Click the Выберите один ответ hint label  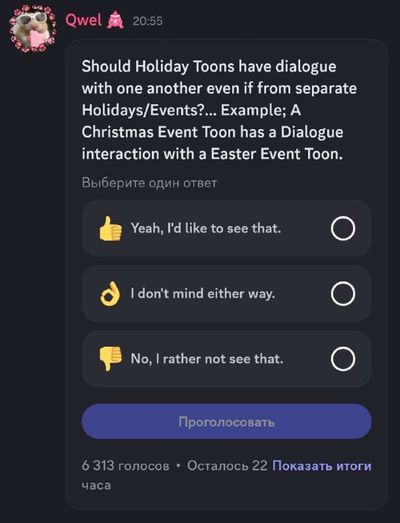(149, 183)
